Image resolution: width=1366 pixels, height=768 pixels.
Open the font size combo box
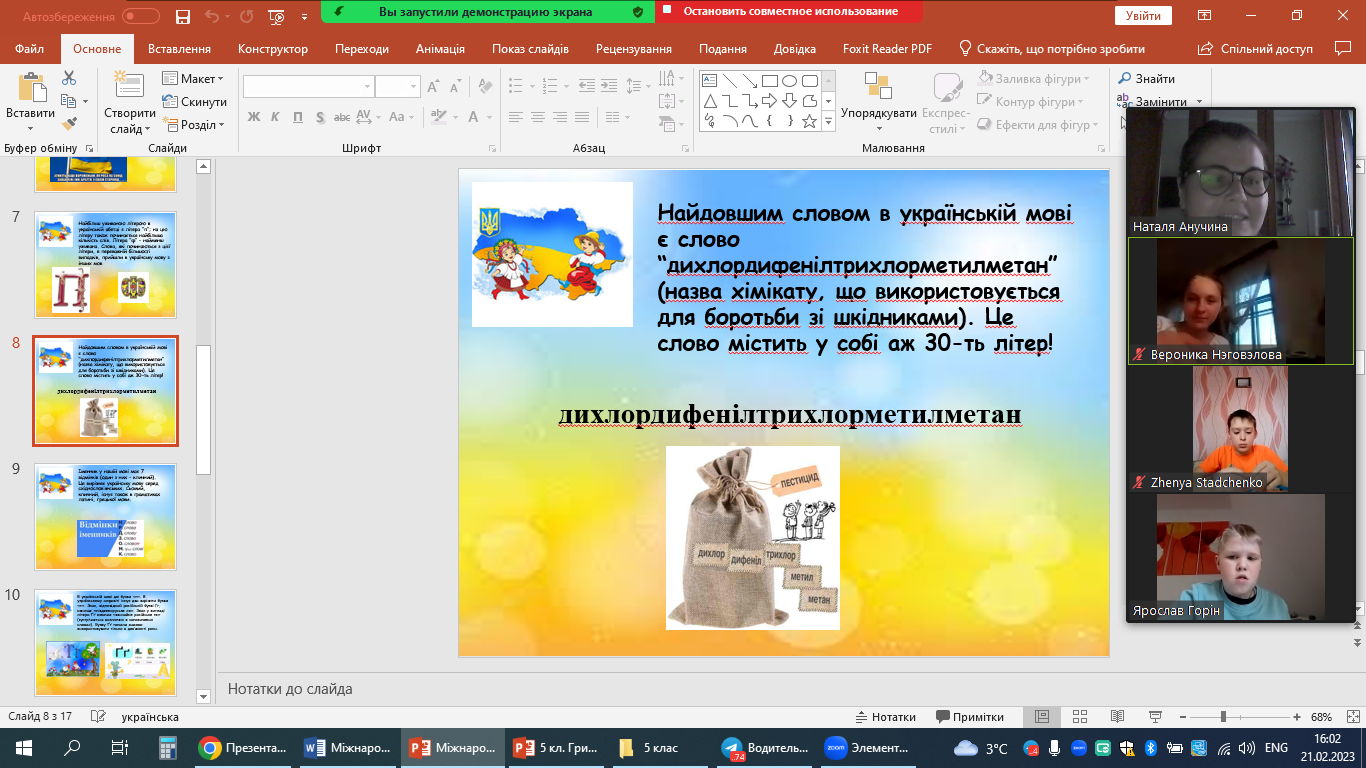tap(398, 87)
